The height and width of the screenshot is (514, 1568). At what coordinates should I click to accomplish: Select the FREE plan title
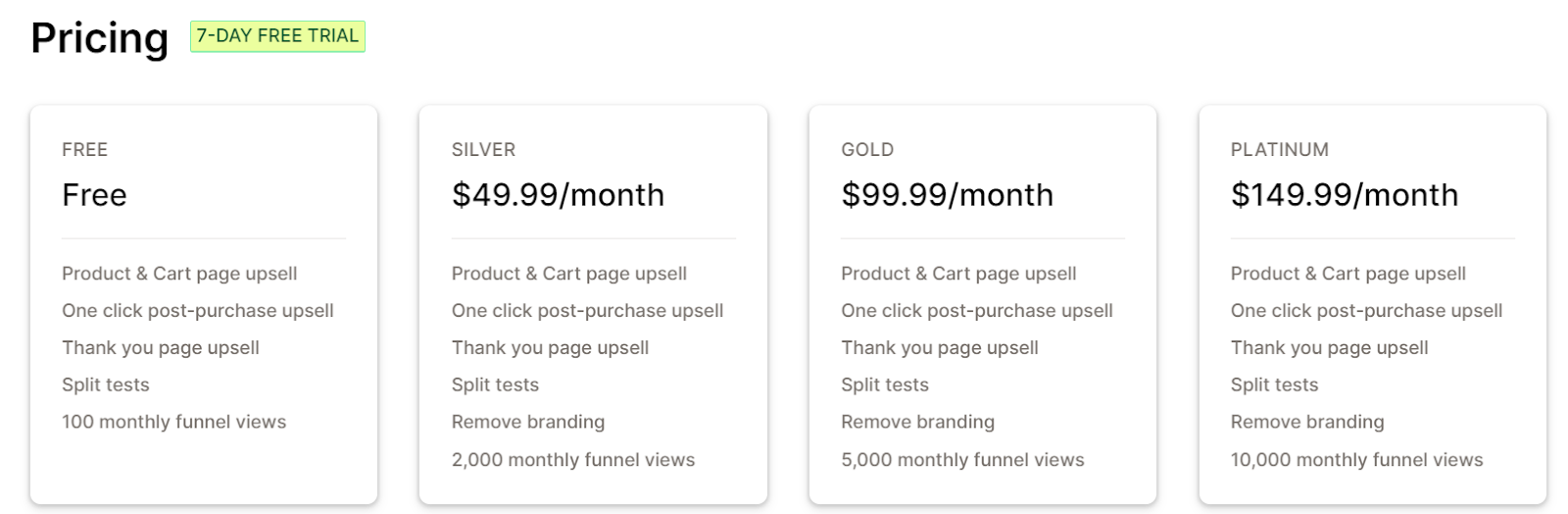tap(85, 150)
